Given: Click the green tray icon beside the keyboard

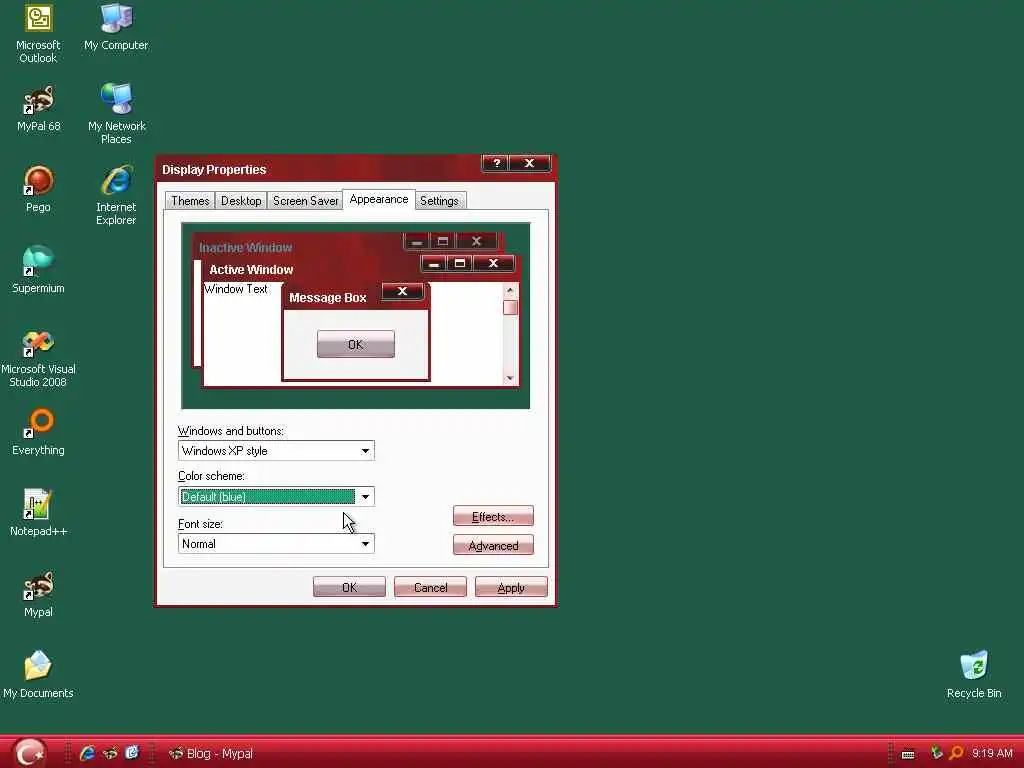Looking at the screenshot, I should (x=936, y=753).
